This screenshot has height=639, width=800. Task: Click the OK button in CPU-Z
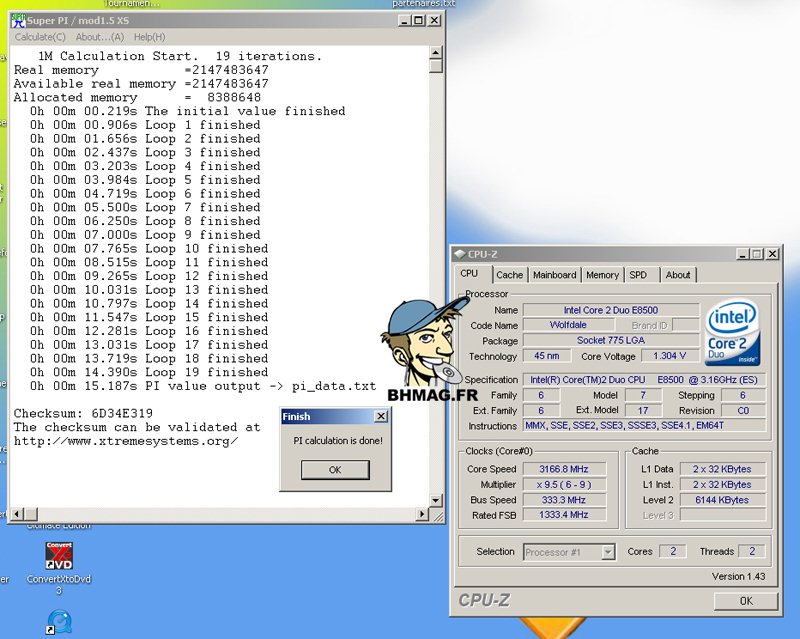click(746, 601)
